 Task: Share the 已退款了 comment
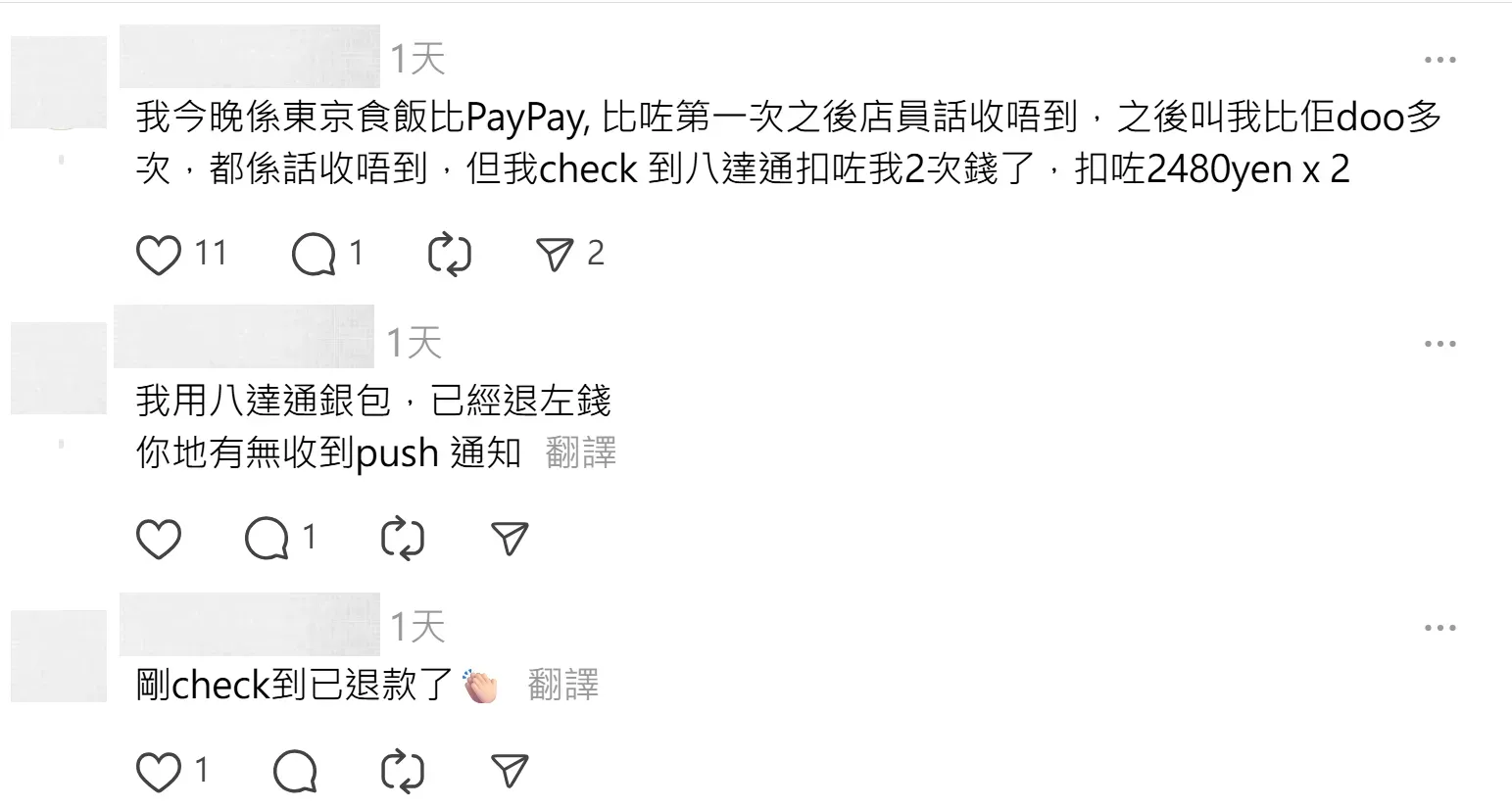(510, 772)
